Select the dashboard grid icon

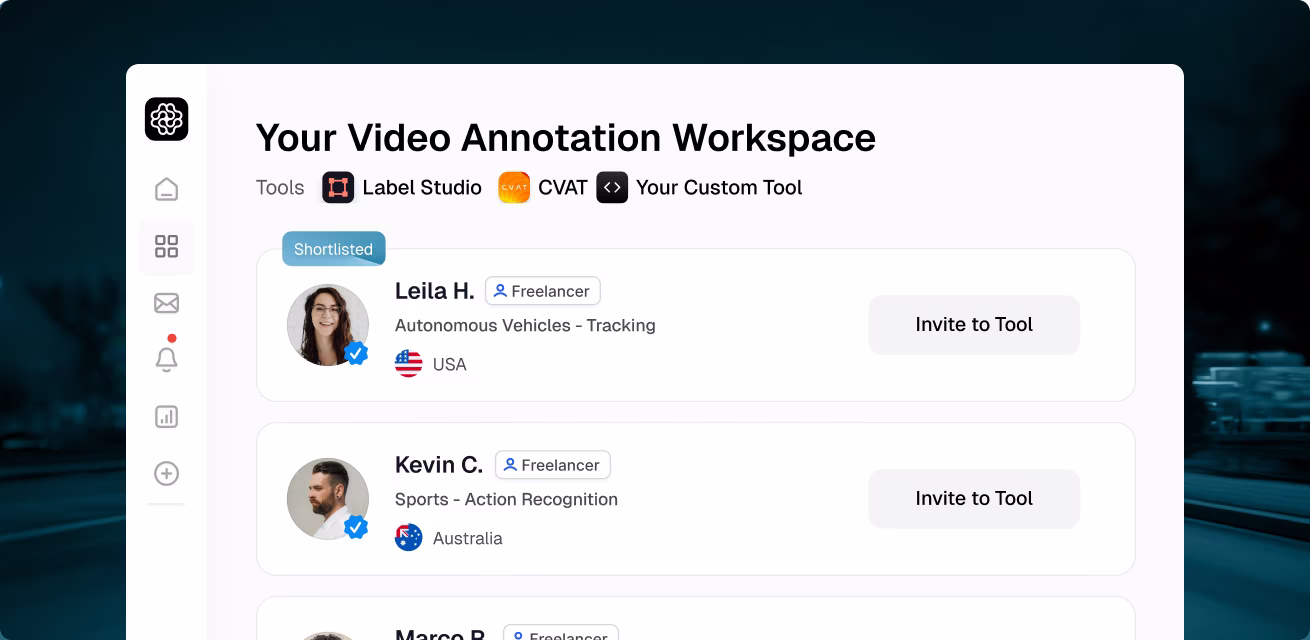(166, 246)
